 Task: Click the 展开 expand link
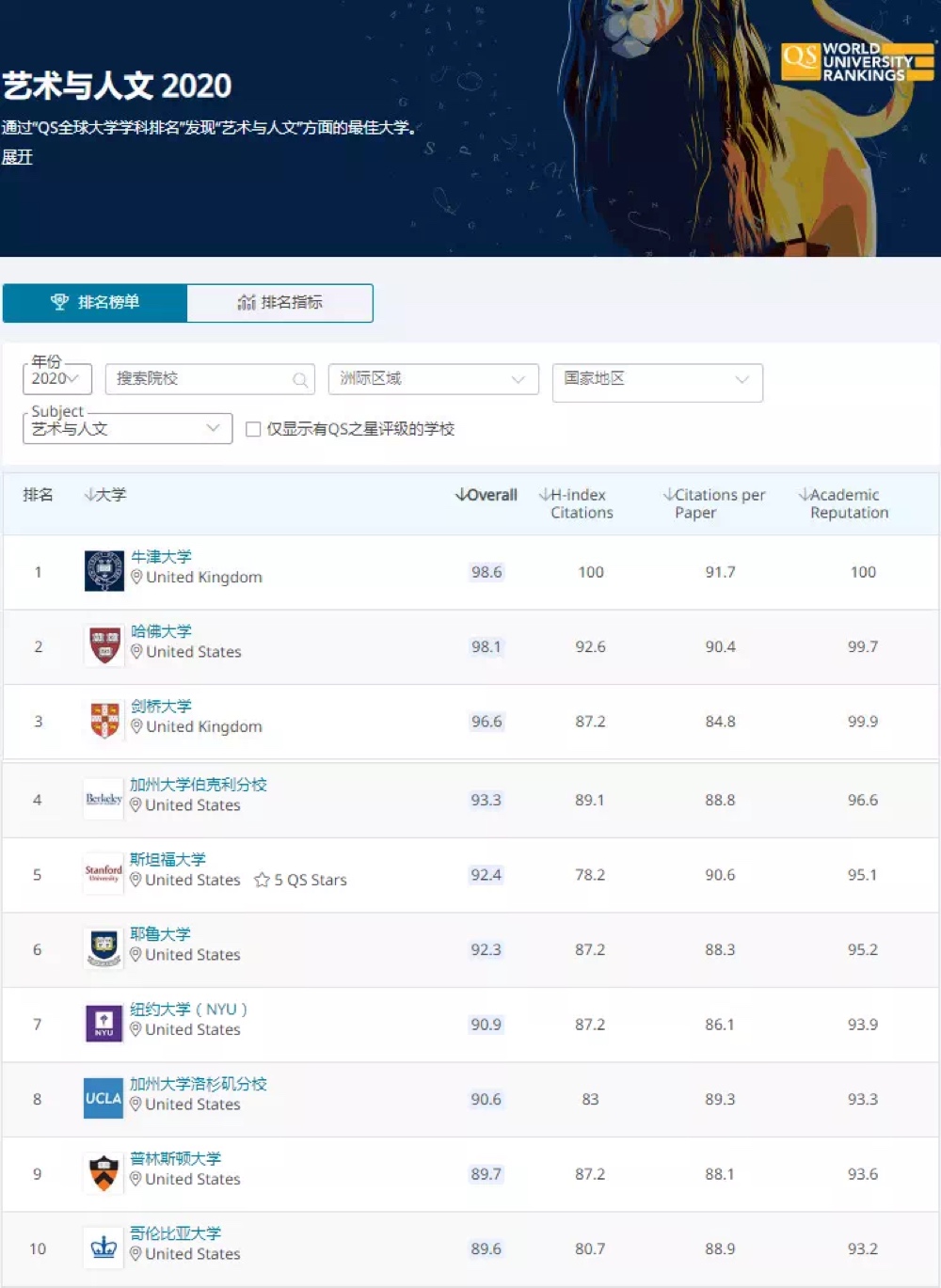point(17,157)
